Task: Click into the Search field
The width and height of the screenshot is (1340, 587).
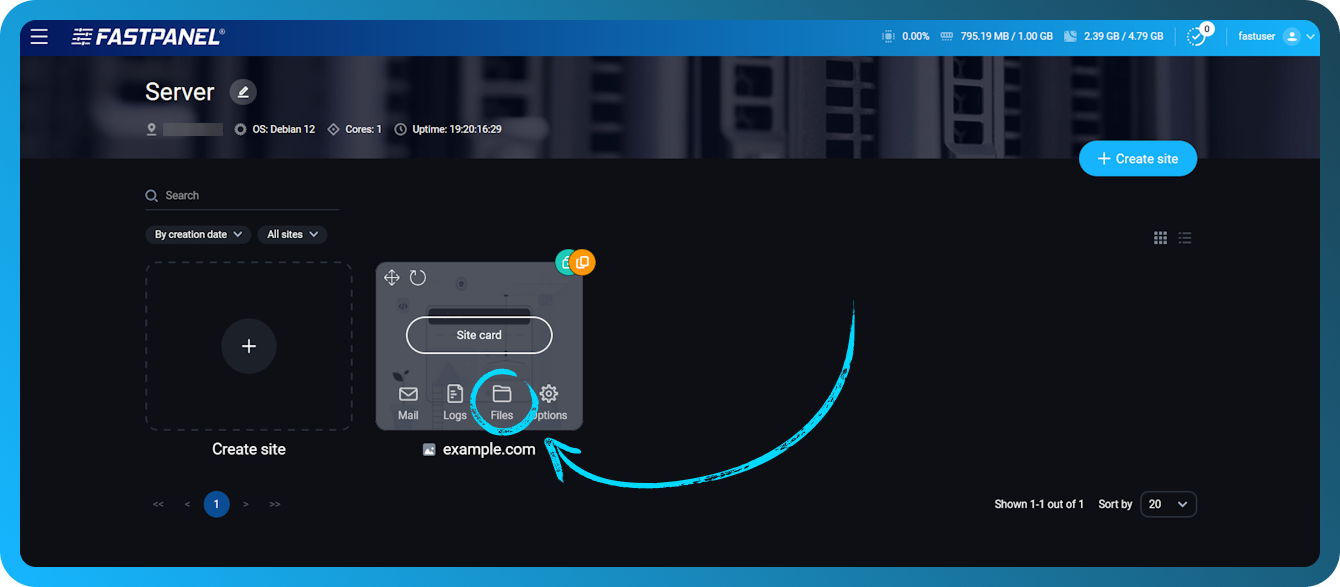Action: (240, 195)
